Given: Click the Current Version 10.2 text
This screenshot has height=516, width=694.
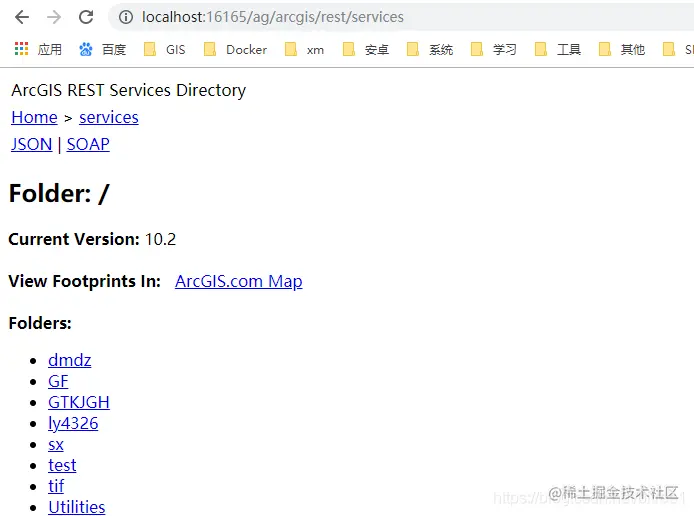Looking at the screenshot, I should (x=92, y=239).
